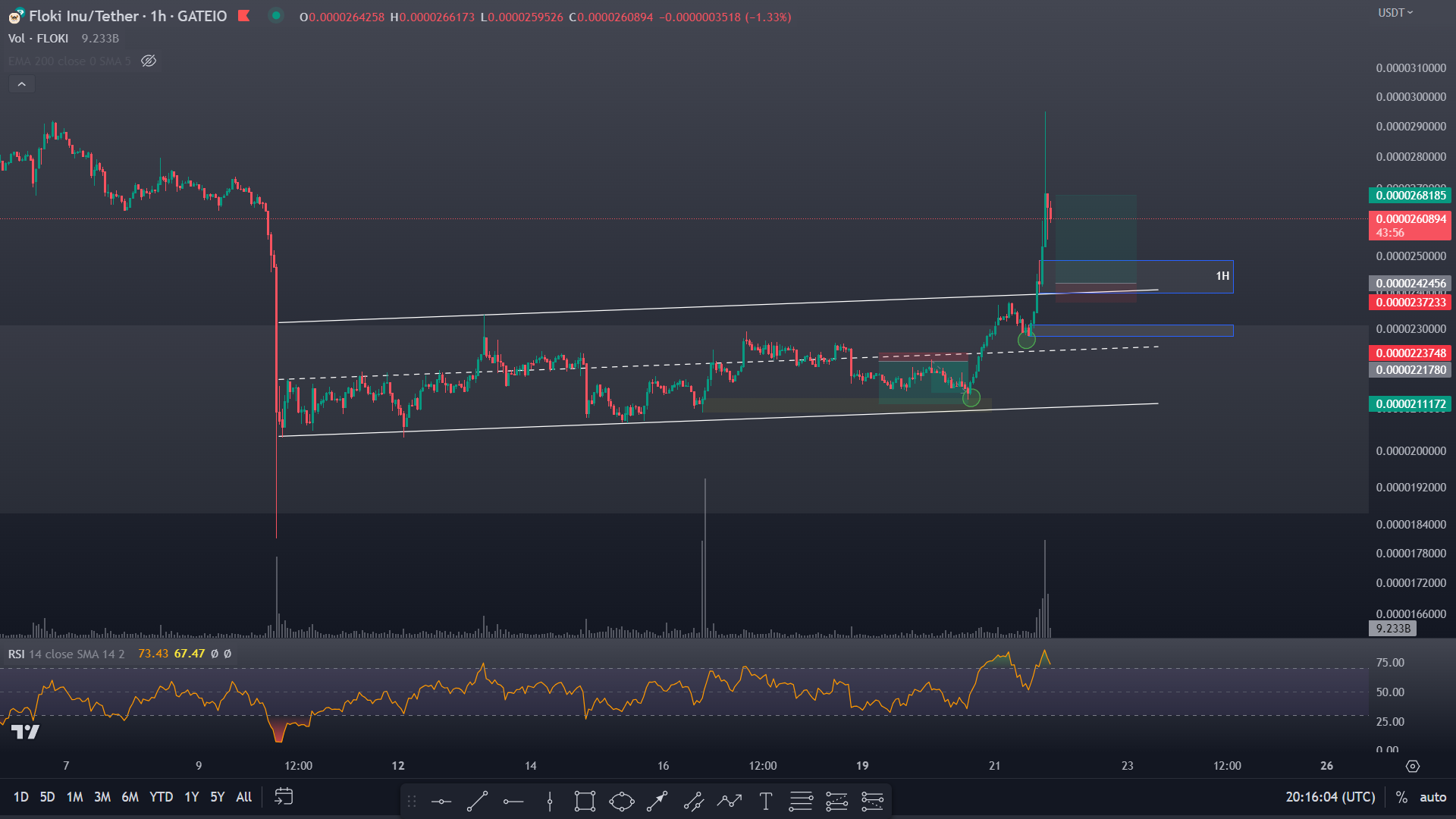Collapse the indicator legend with the chevron

point(22,84)
